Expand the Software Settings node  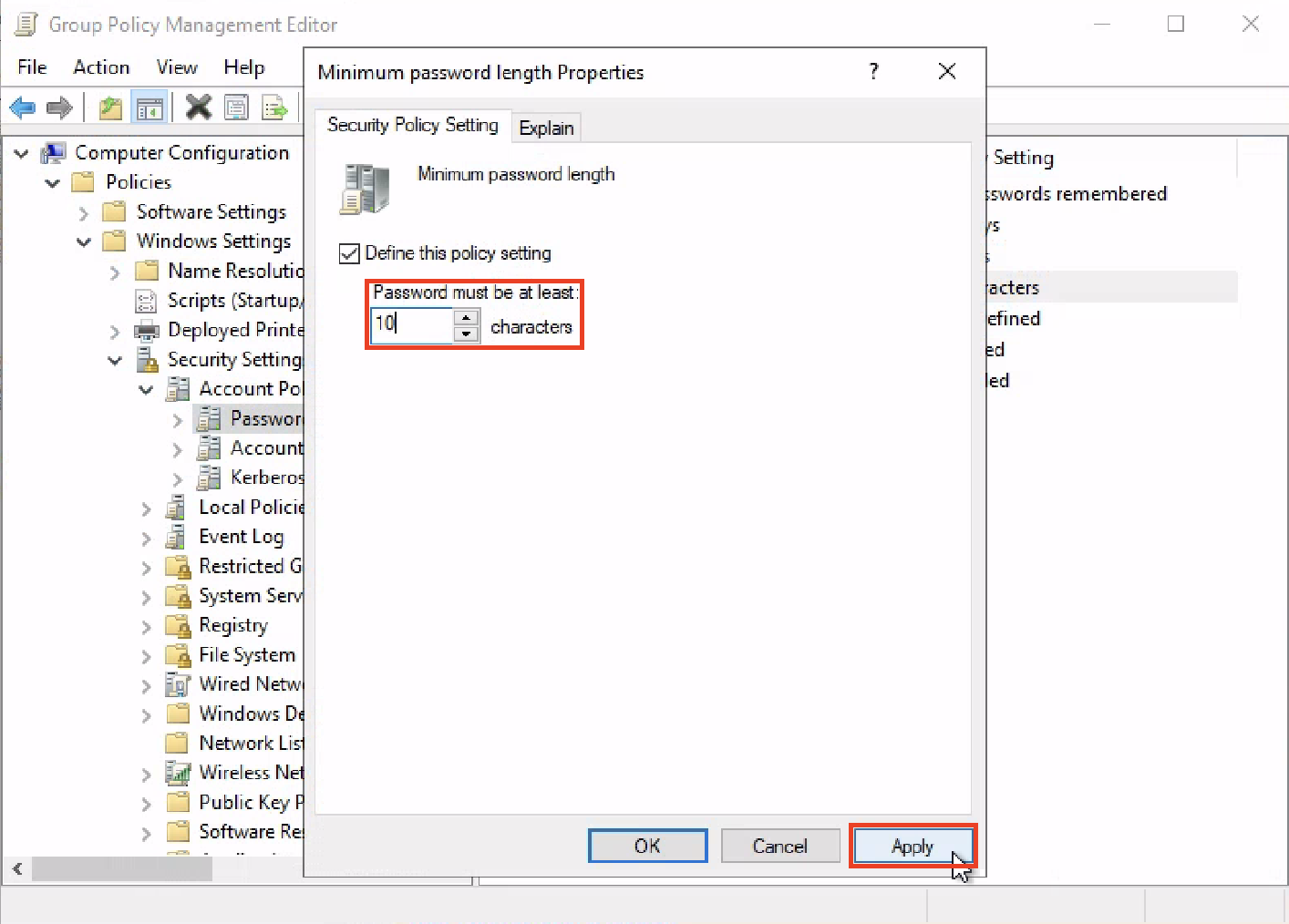(84, 213)
